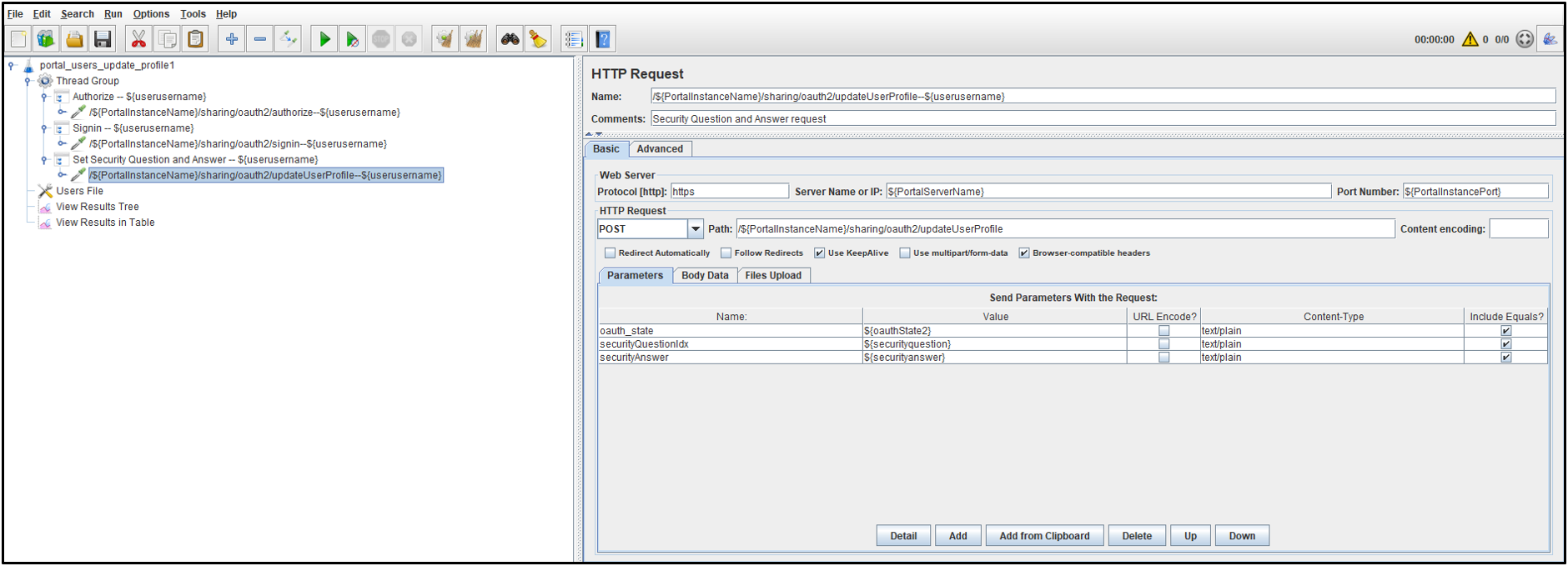
Task: Toggle expander beside updateUserProfile sampler
Action: [x=62, y=175]
